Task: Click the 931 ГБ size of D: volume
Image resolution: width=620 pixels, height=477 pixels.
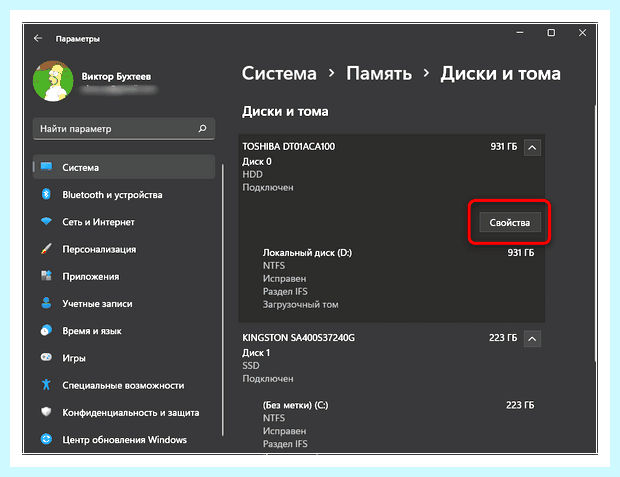Action: click(520, 252)
